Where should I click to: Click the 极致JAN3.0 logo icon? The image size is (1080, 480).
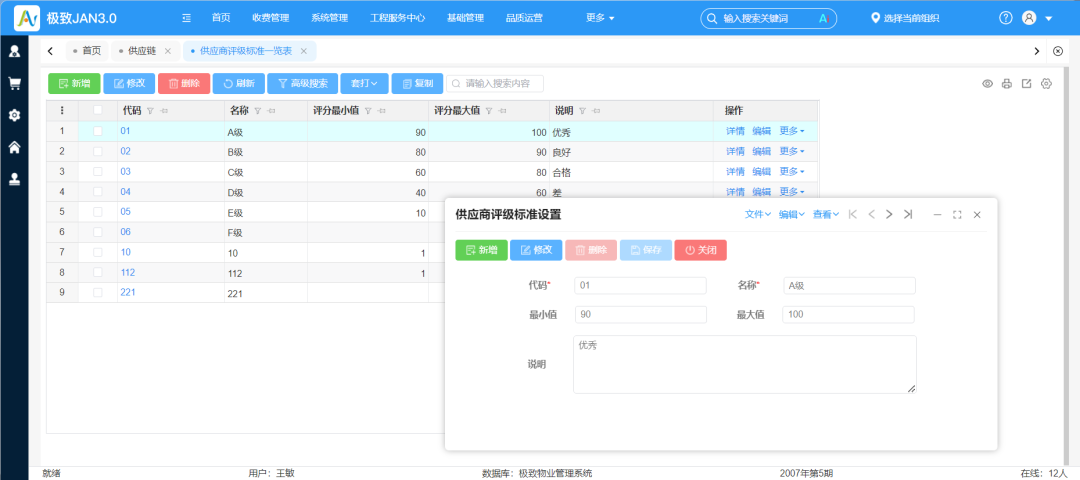pos(27,18)
